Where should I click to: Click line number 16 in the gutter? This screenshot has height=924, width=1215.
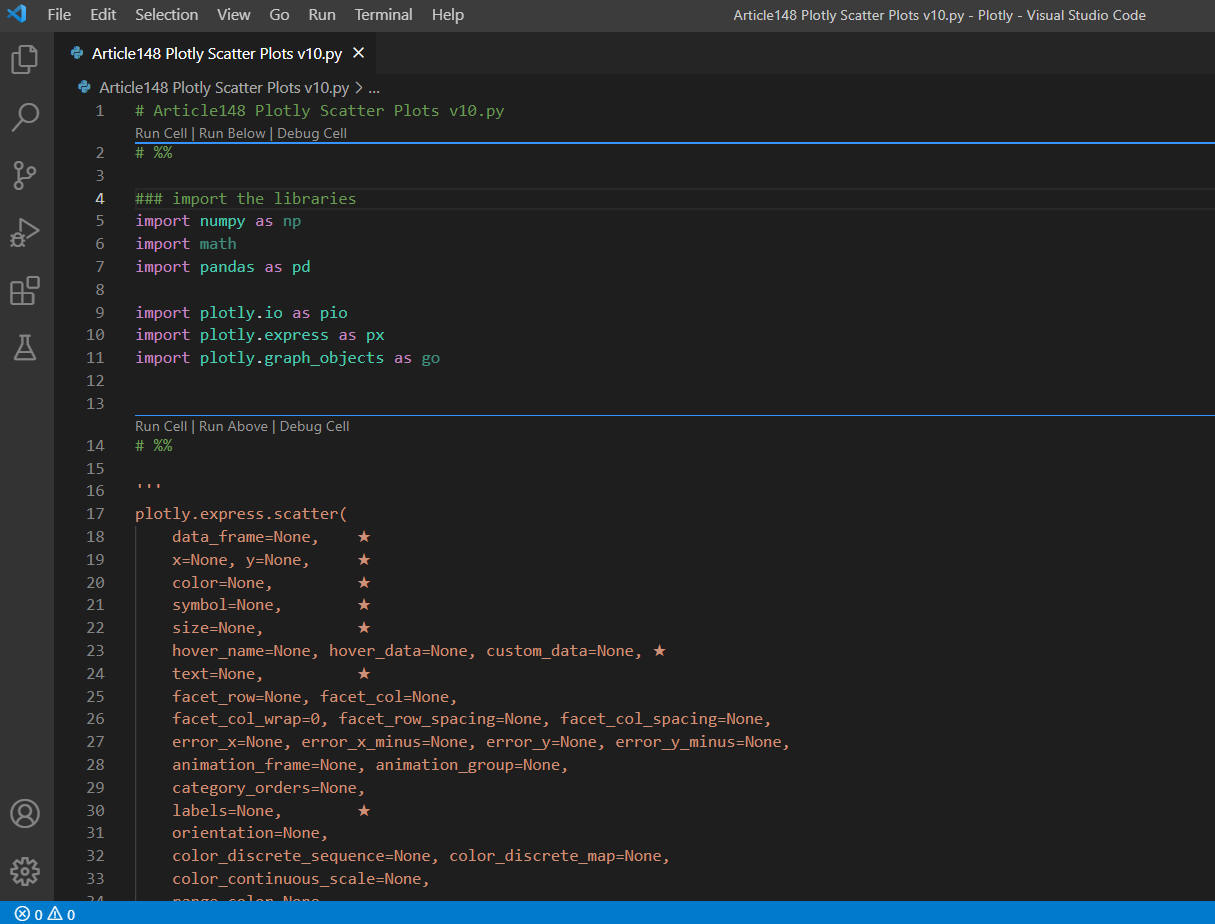point(96,491)
